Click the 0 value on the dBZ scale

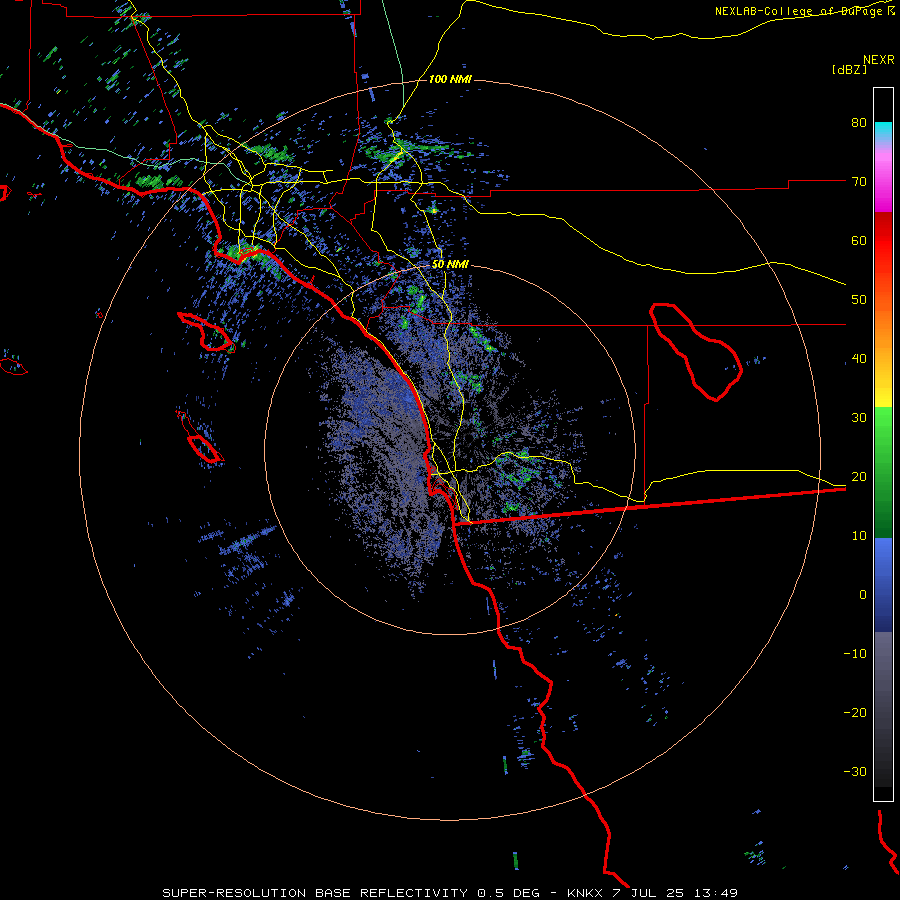863,595
